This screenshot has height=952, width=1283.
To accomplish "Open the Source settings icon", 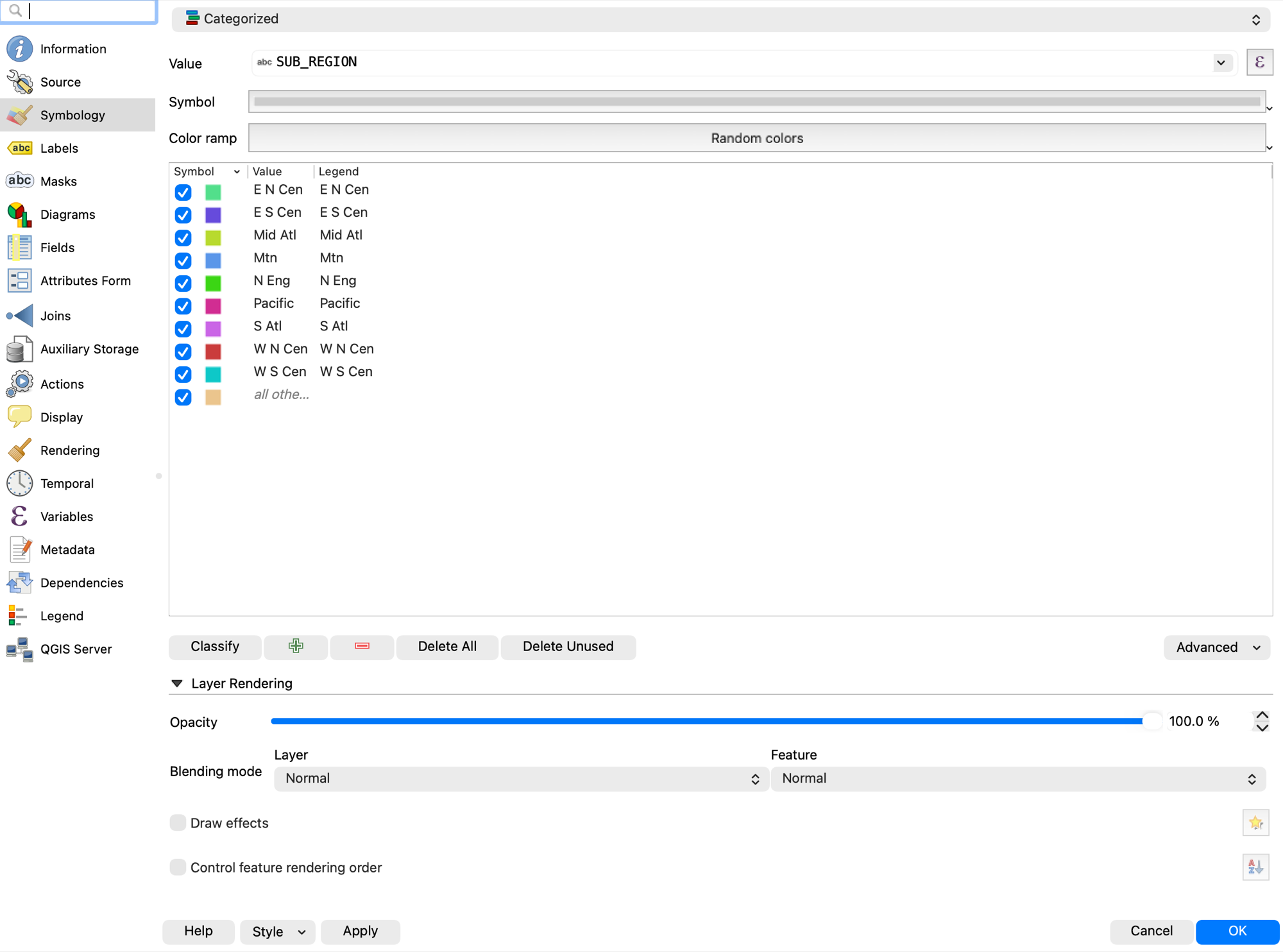I will pyautogui.click(x=19, y=82).
